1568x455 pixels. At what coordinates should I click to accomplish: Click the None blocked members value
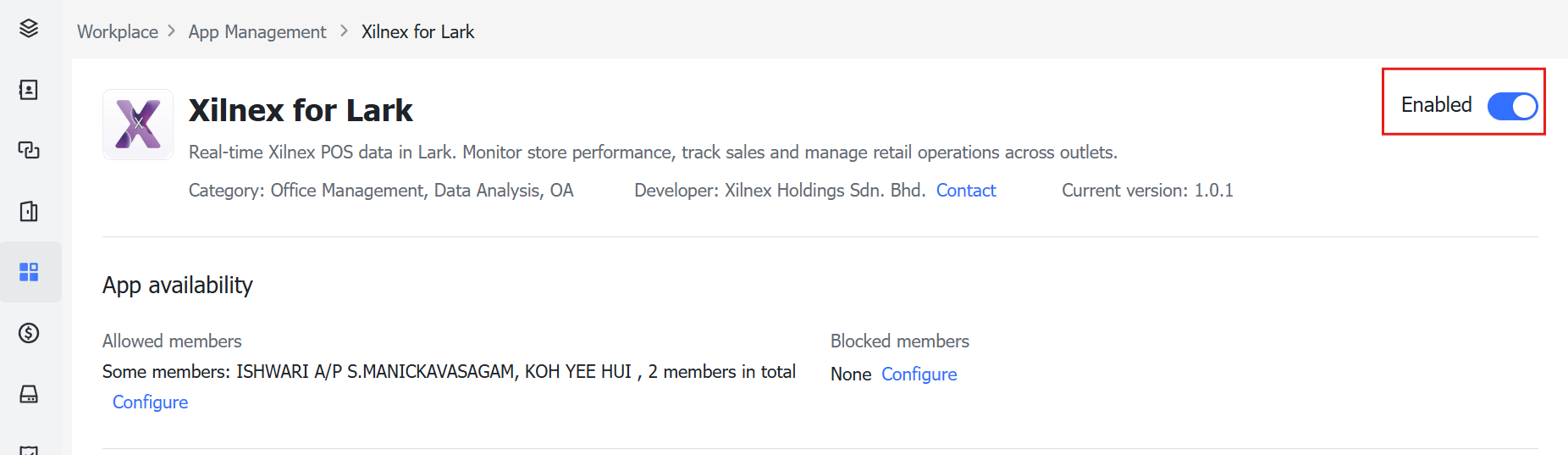[x=851, y=375]
